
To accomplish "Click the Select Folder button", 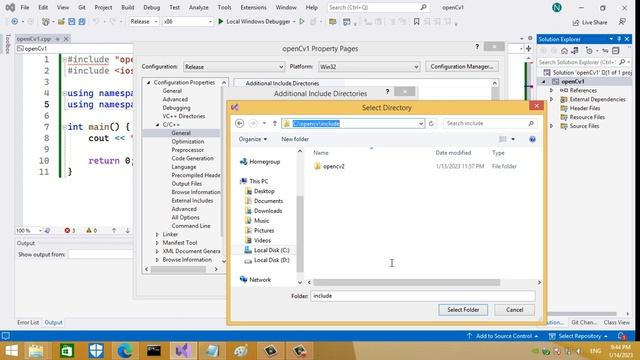I will [x=463, y=310].
